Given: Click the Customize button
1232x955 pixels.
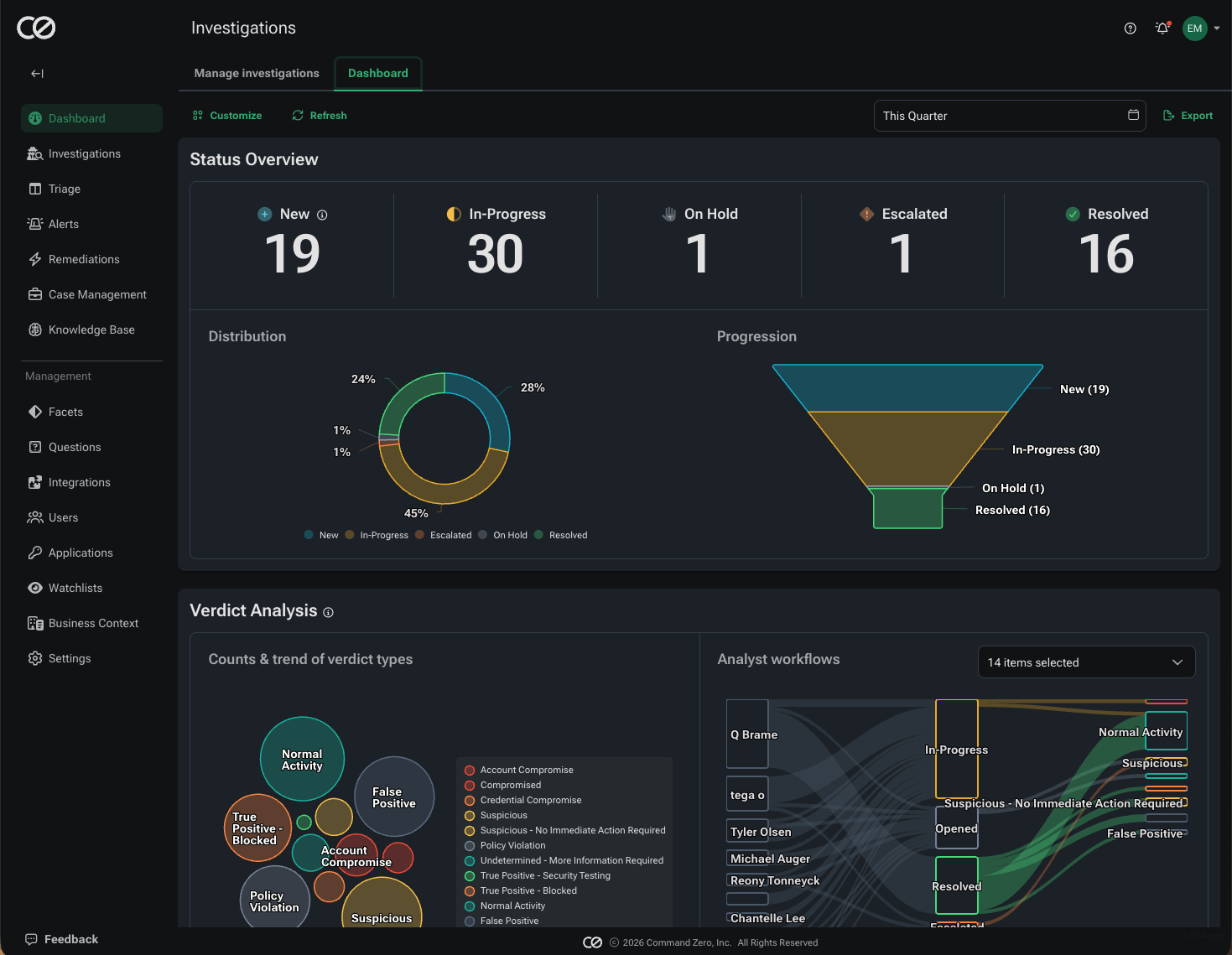Looking at the screenshot, I should pyautogui.click(x=227, y=116).
